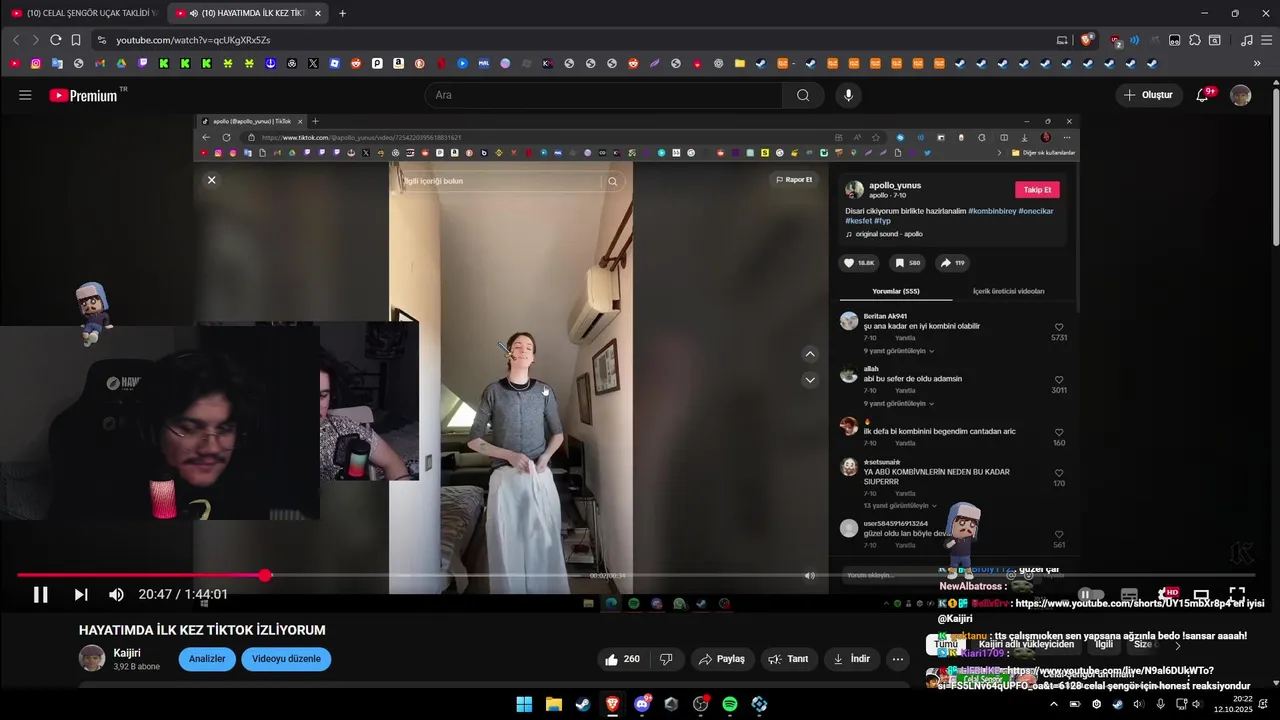Open the X (Twitter) bookmark icon
The height and width of the screenshot is (720, 1280).
(313, 63)
